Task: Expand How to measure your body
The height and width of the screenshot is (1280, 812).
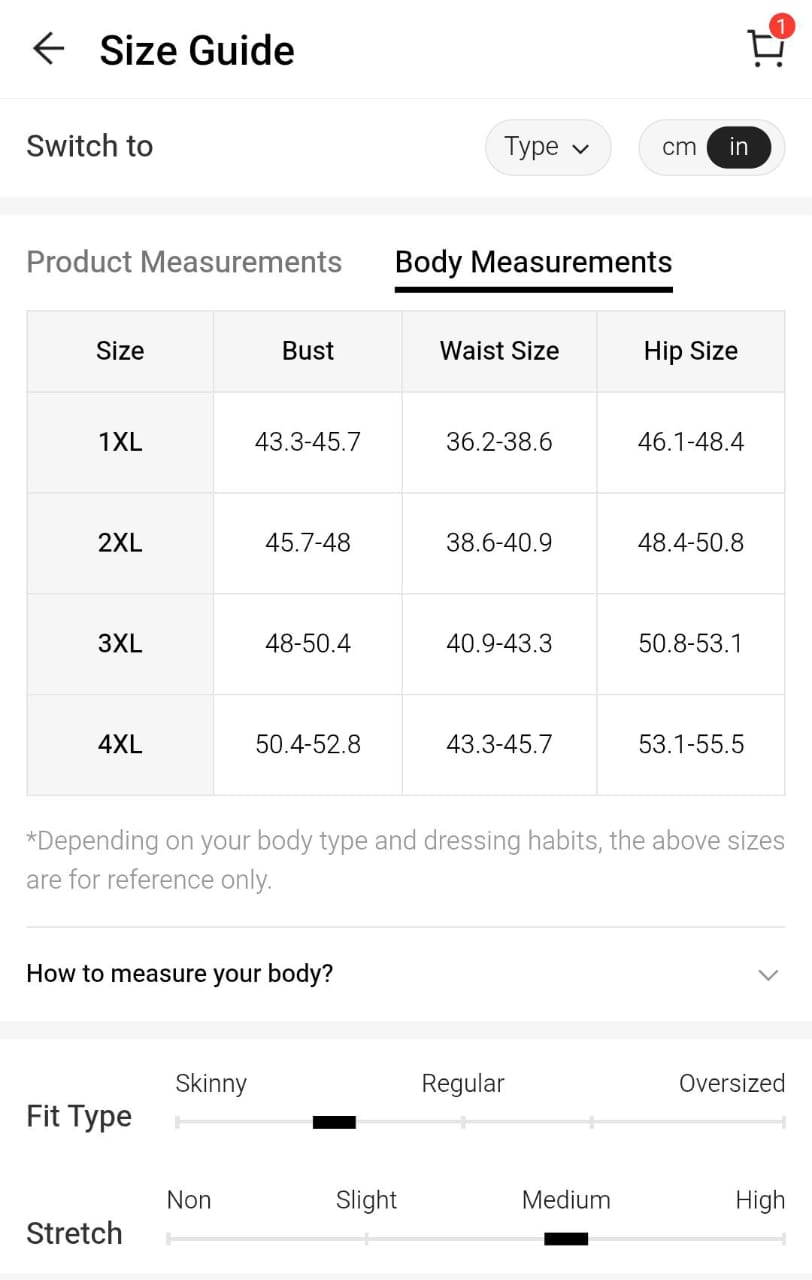Action: [x=180, y=973]
